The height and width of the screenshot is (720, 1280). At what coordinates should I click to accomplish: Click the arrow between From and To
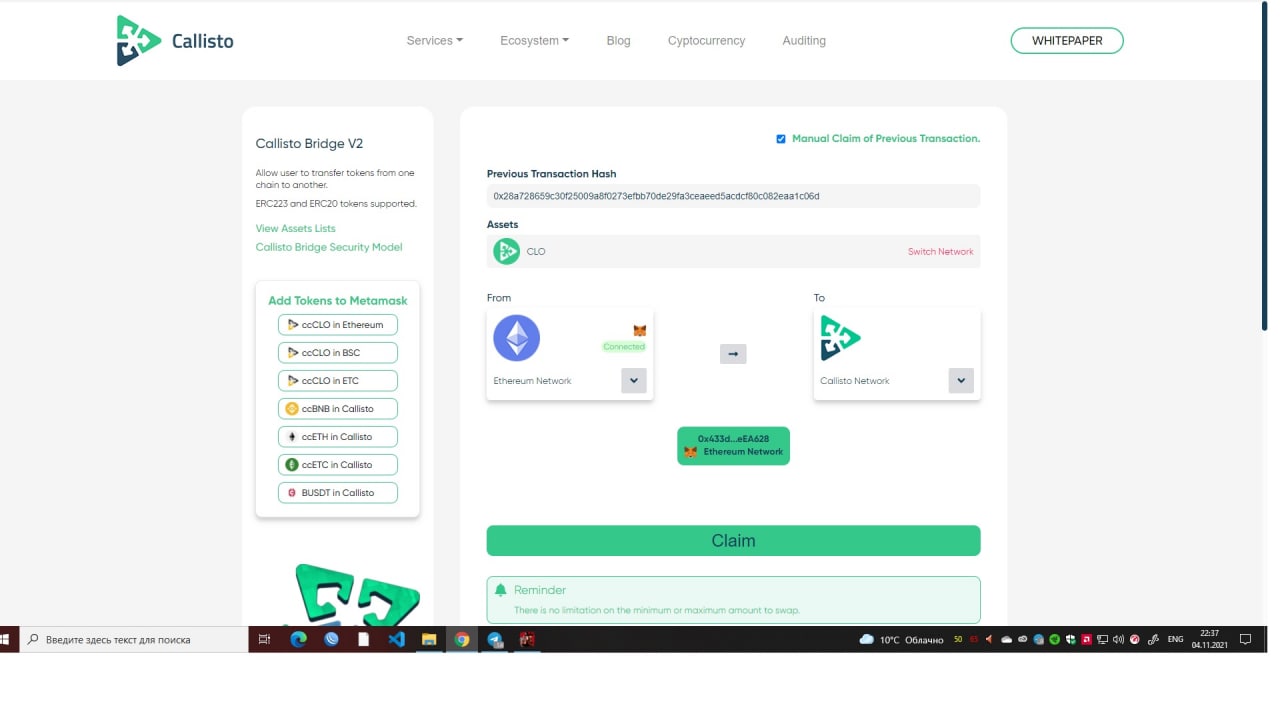pos(733,354)
